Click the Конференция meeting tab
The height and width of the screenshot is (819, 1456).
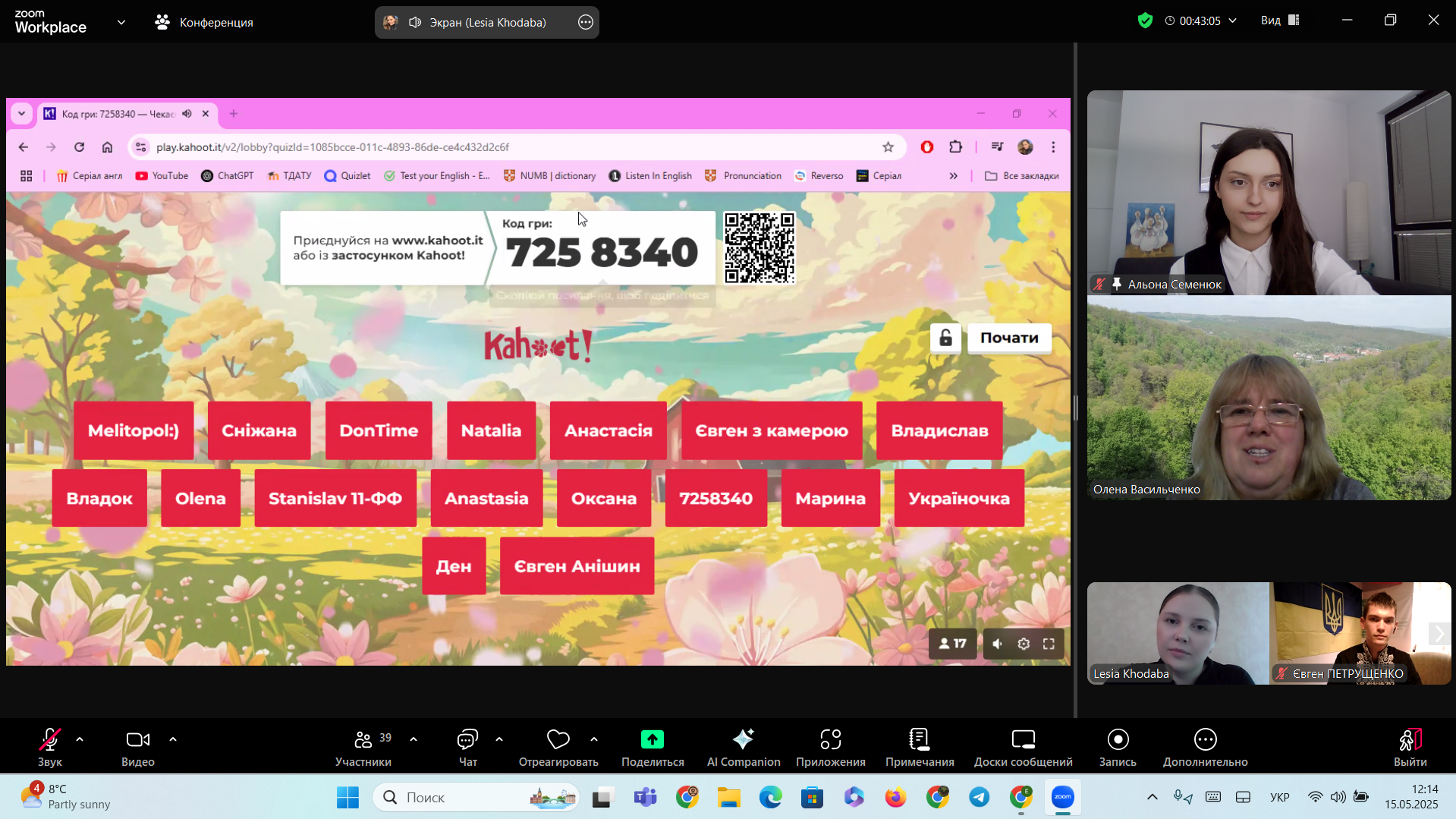[x=204, y=22]
